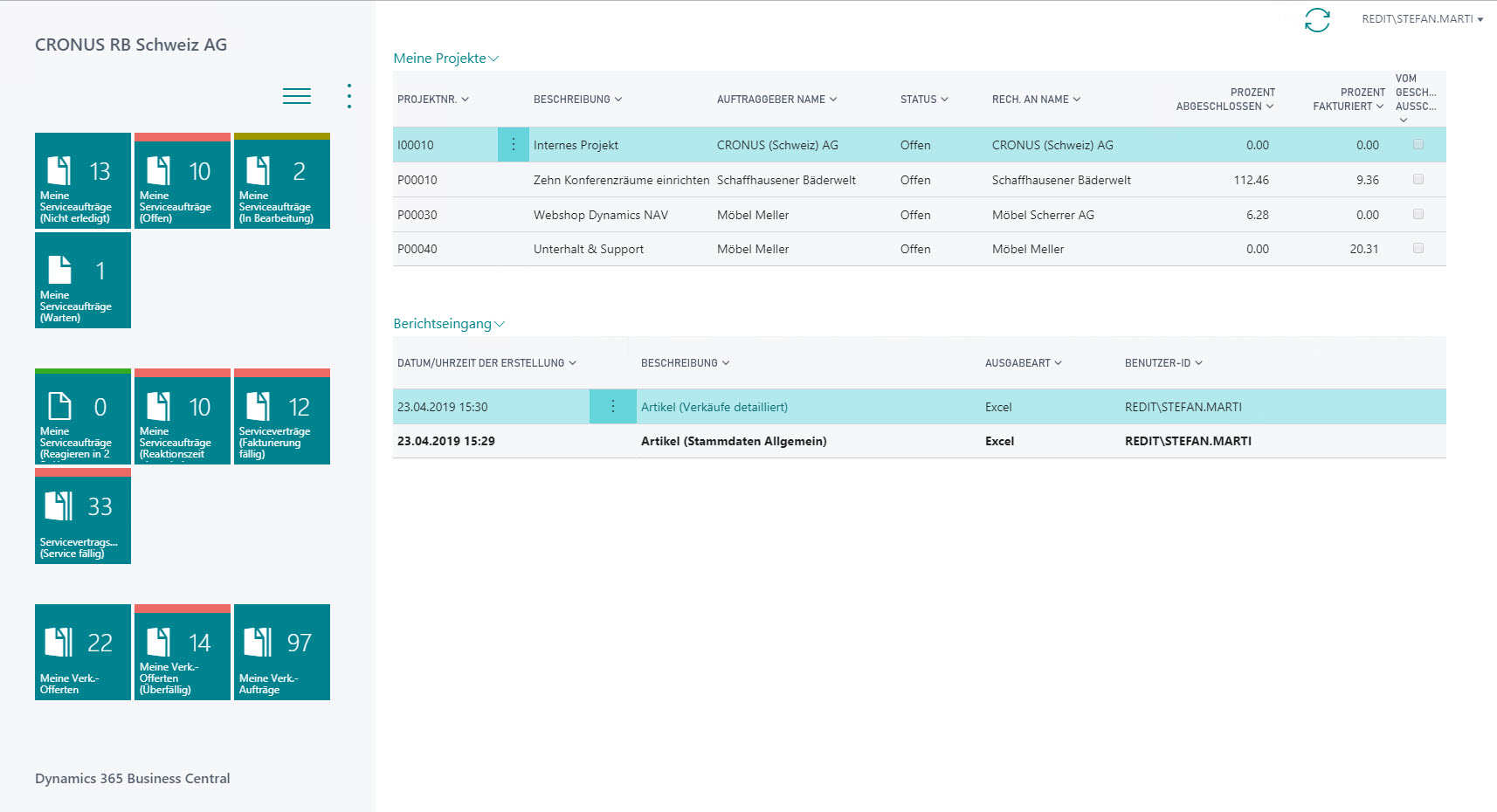Open Servicevertrags (Service fällig) tile showing 33
The width and height of the screenshot is (1497, 812).
click(x=83, y=516)
